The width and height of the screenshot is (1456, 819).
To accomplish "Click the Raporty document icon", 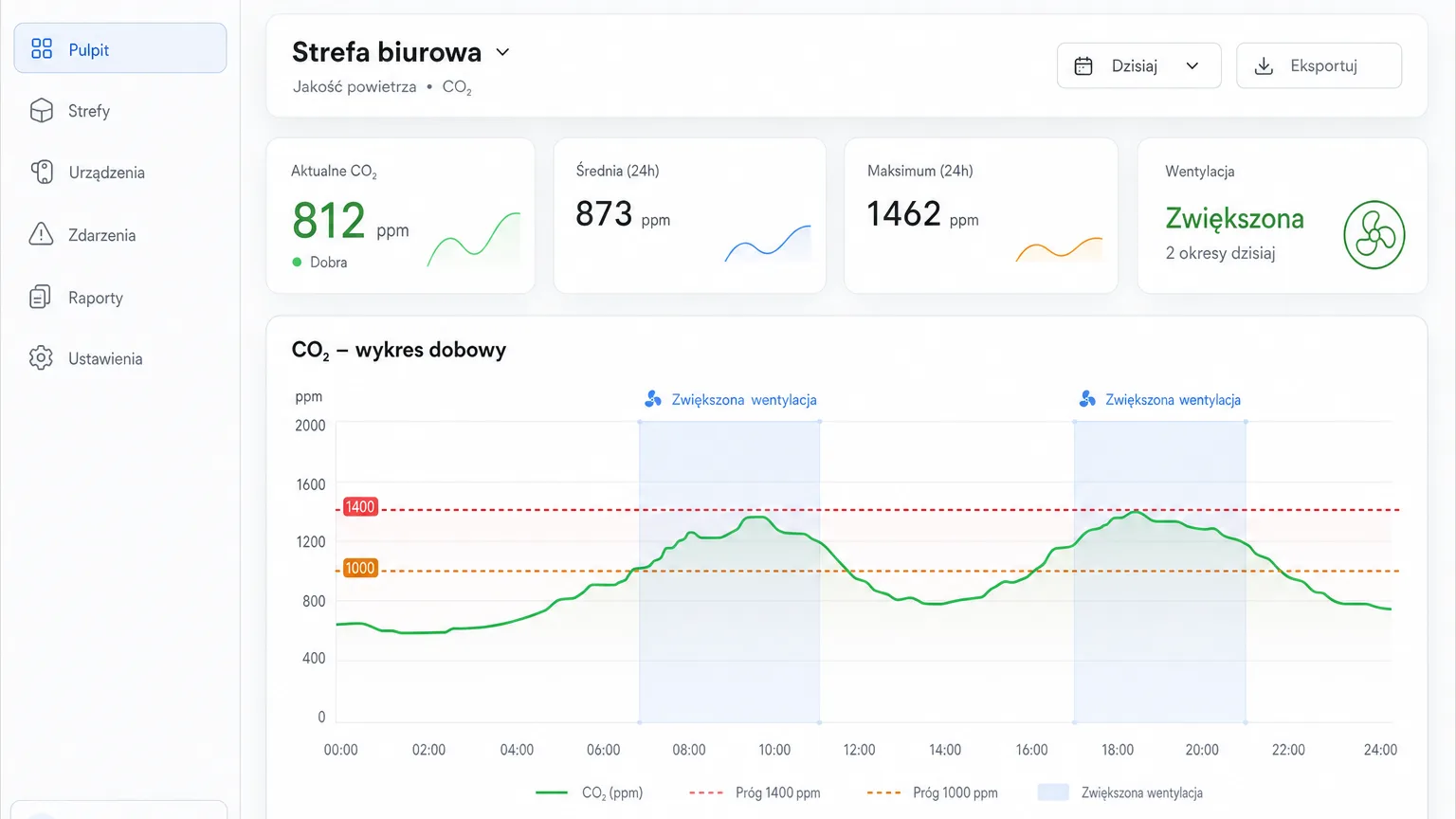I will click(41, 297).
